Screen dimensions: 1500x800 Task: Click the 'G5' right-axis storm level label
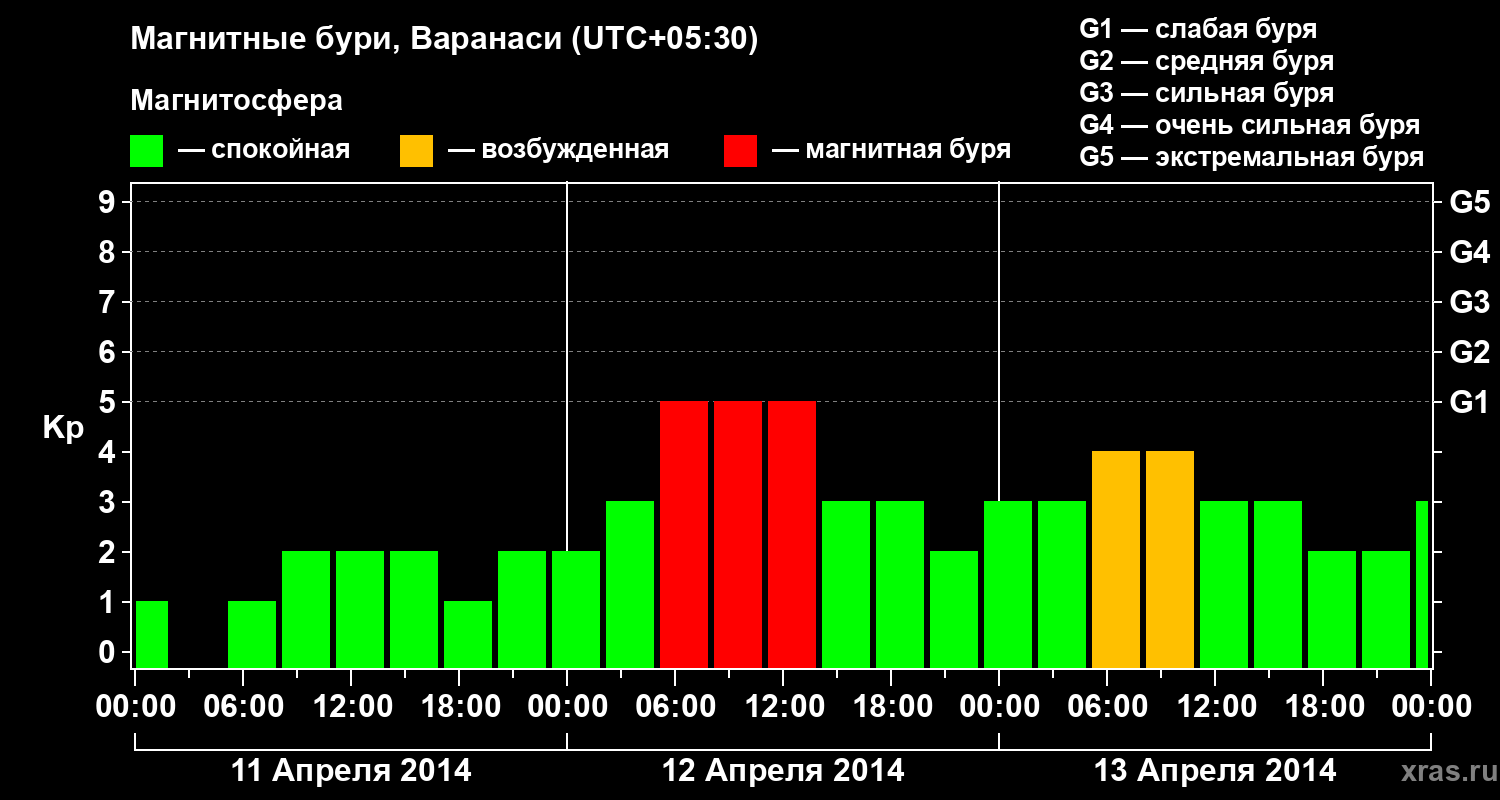point(1469,202)
